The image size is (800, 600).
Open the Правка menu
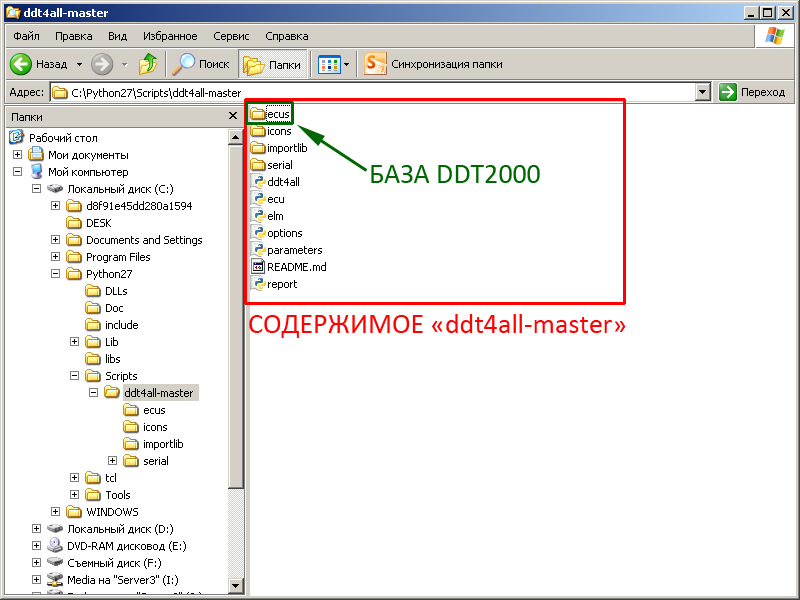(73, 36)
